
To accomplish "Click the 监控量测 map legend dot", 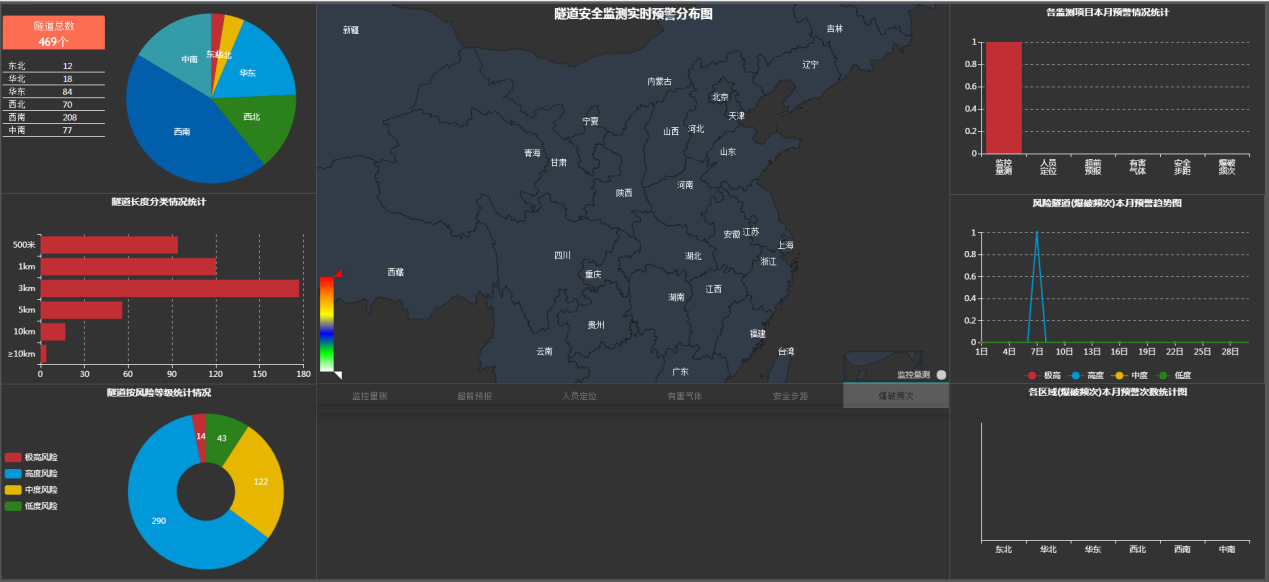I will tap(941, 375).
